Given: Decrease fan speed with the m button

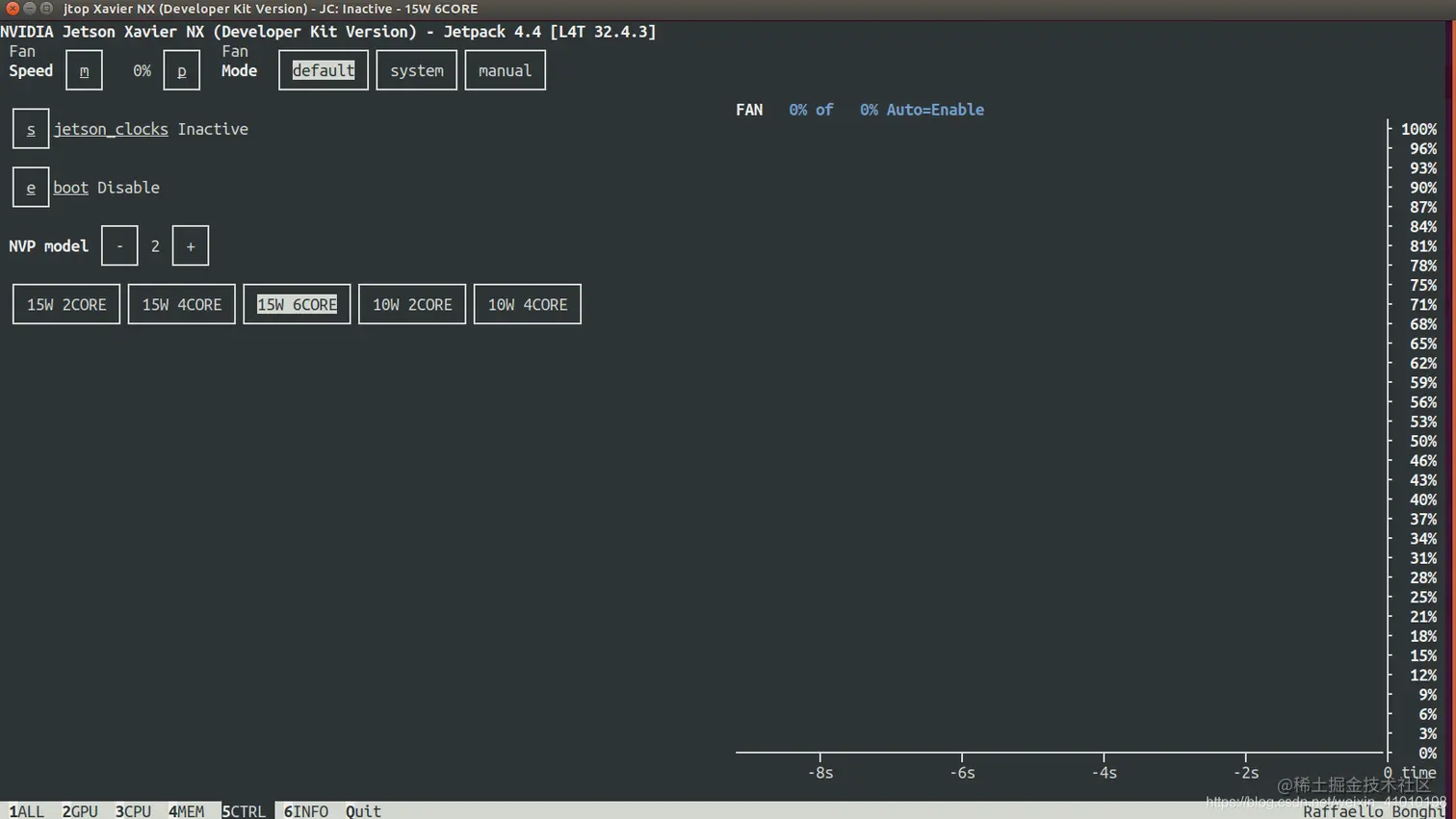Looking at the screenshot, I should click(x=84, y=70).
